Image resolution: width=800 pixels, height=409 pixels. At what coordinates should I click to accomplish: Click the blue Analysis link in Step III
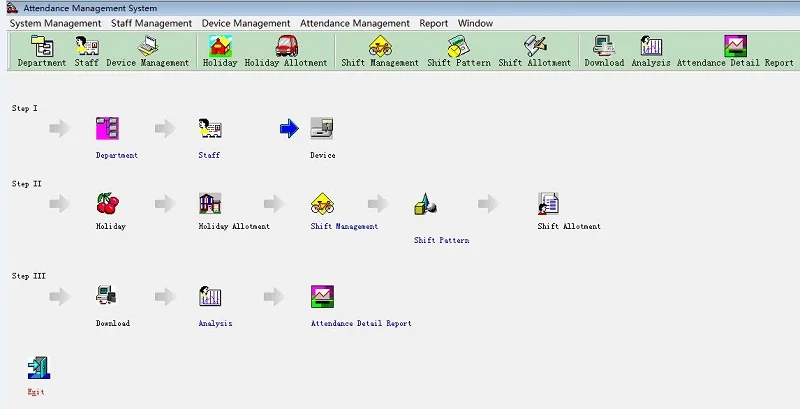(215, 323)
